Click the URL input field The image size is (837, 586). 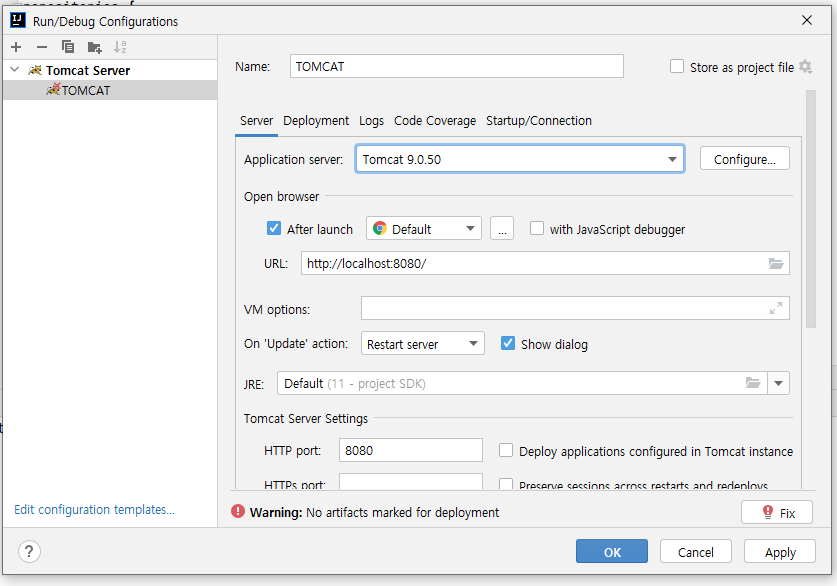545,263
